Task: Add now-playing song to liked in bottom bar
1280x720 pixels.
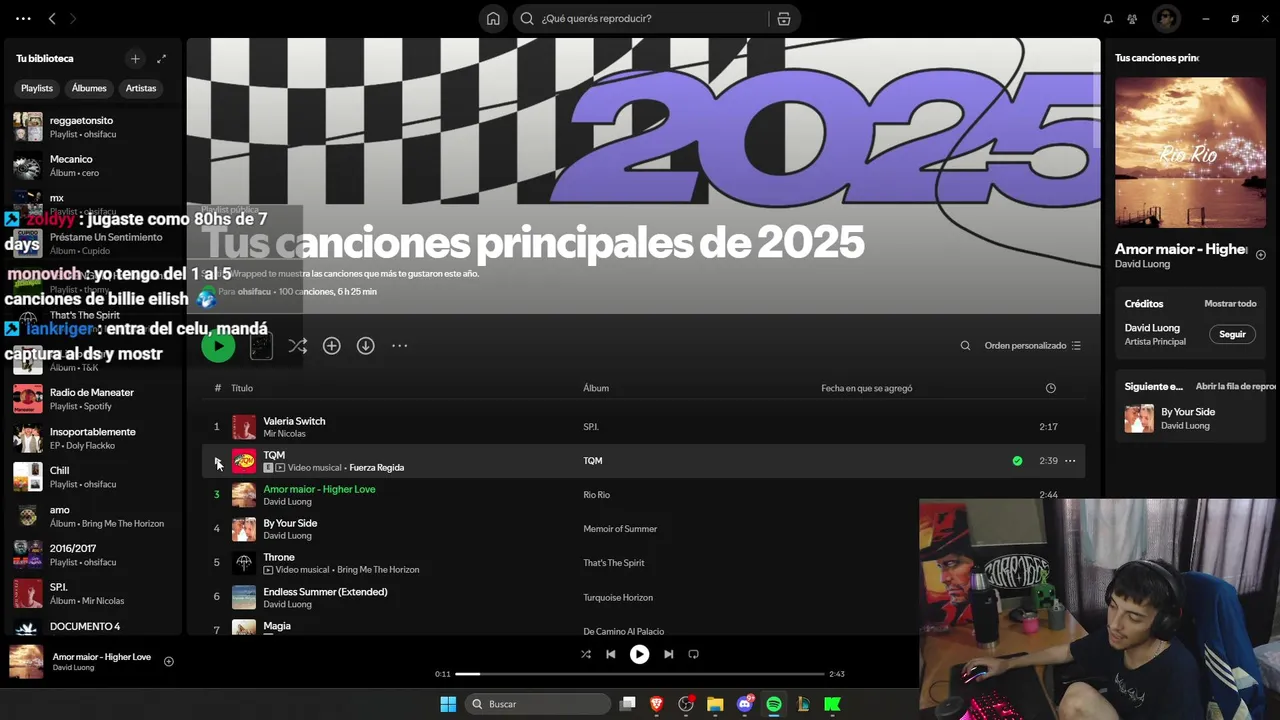Action: [168, 661]
